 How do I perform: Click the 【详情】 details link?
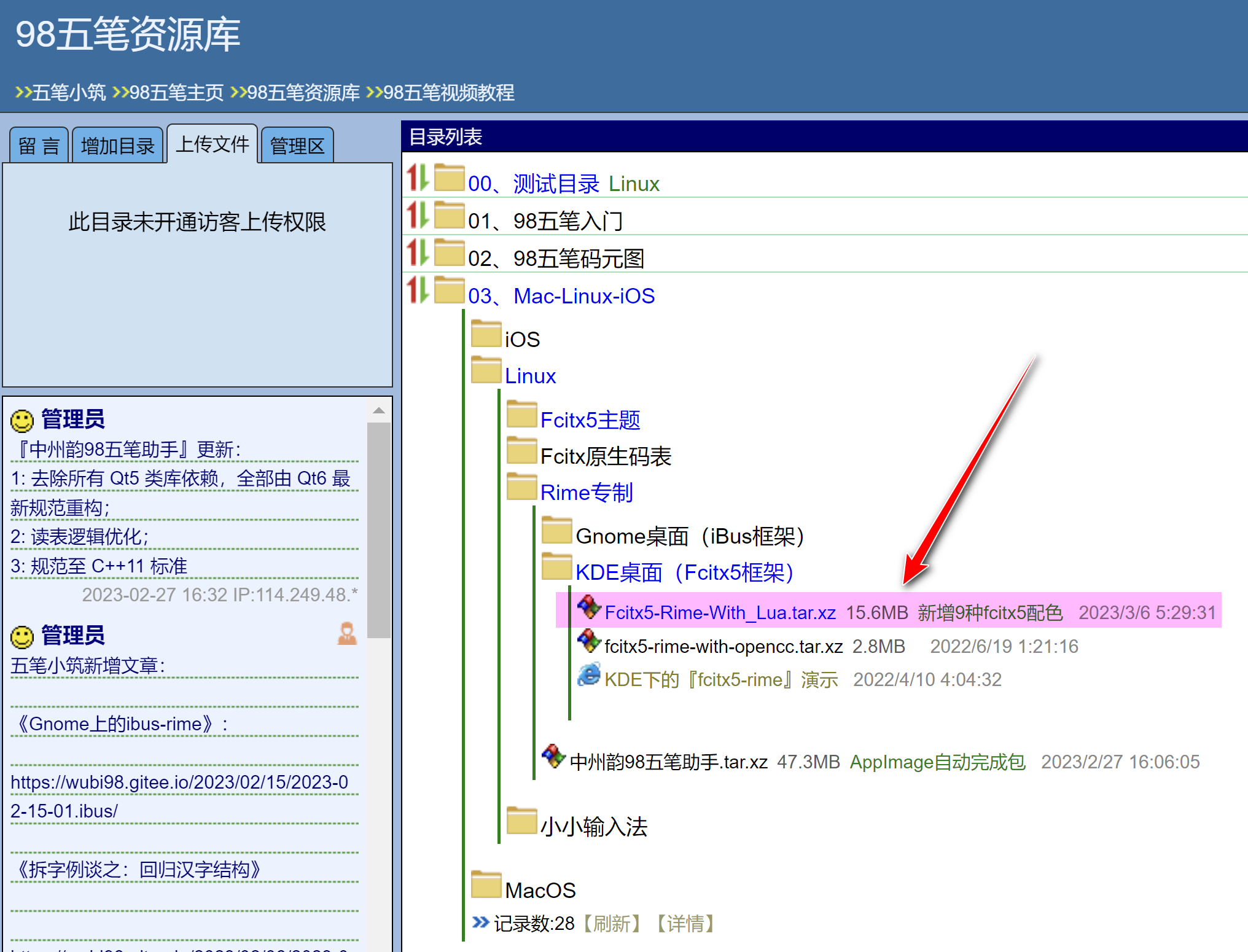click(x=685, y=923)
